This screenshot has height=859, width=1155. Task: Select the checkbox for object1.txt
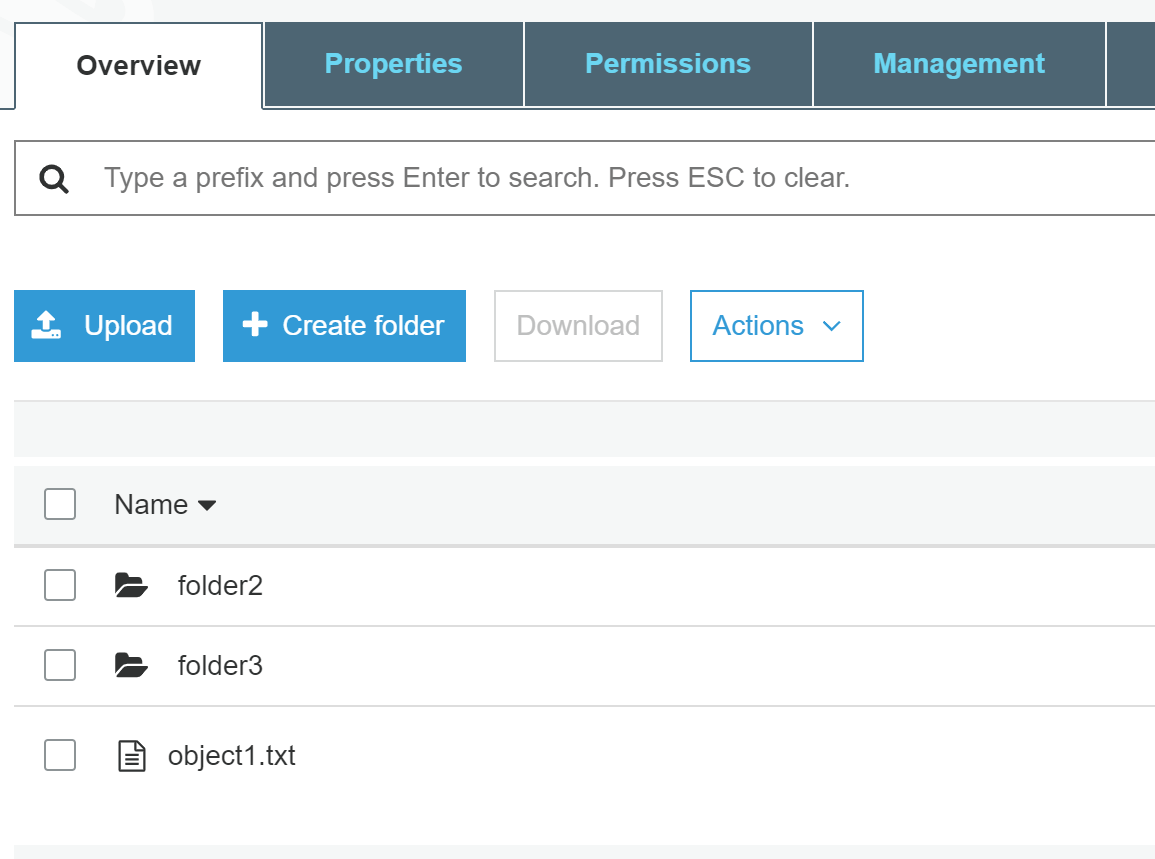[60, 756]
